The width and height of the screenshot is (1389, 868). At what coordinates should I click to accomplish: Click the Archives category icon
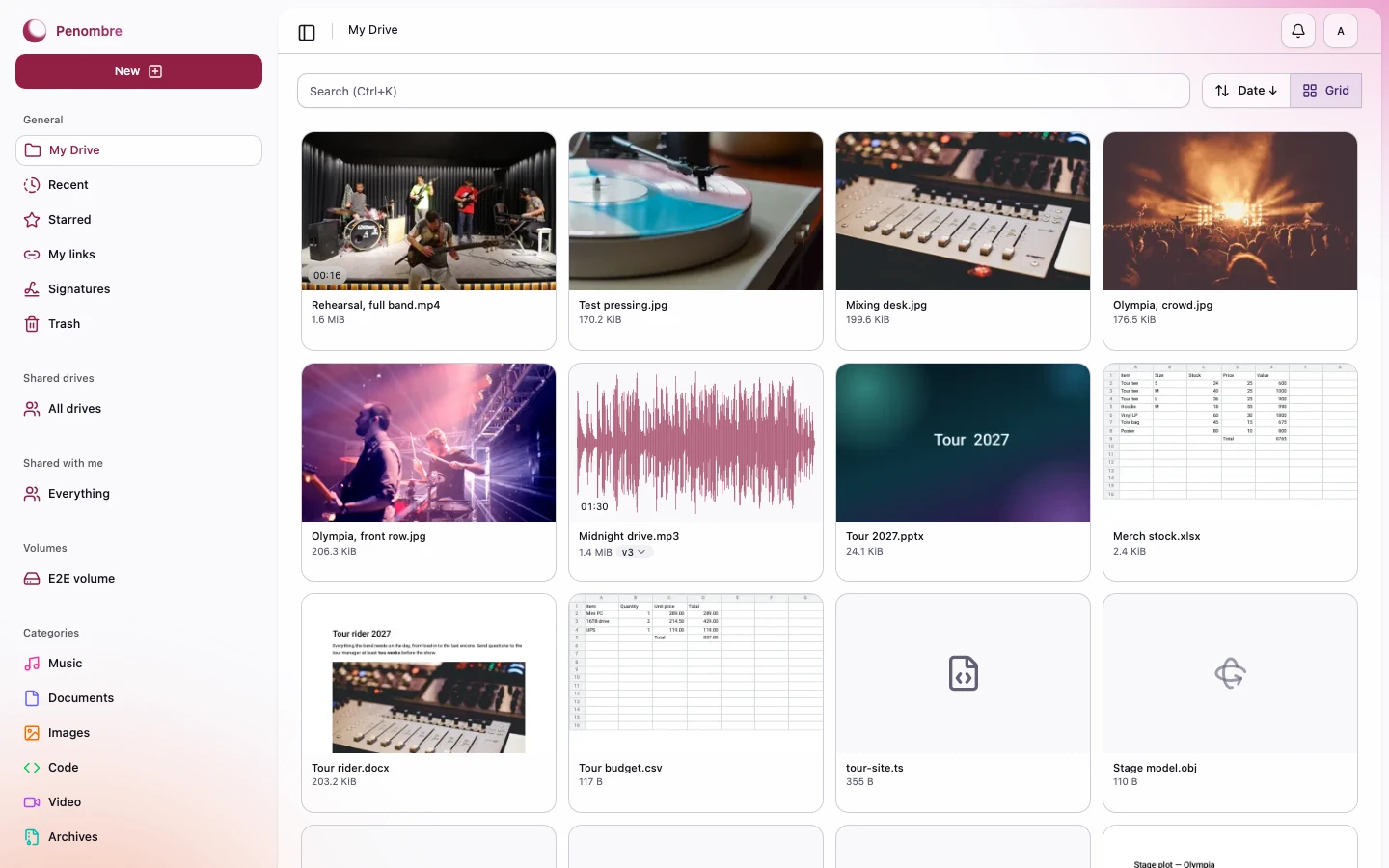(x=32, y=837)
